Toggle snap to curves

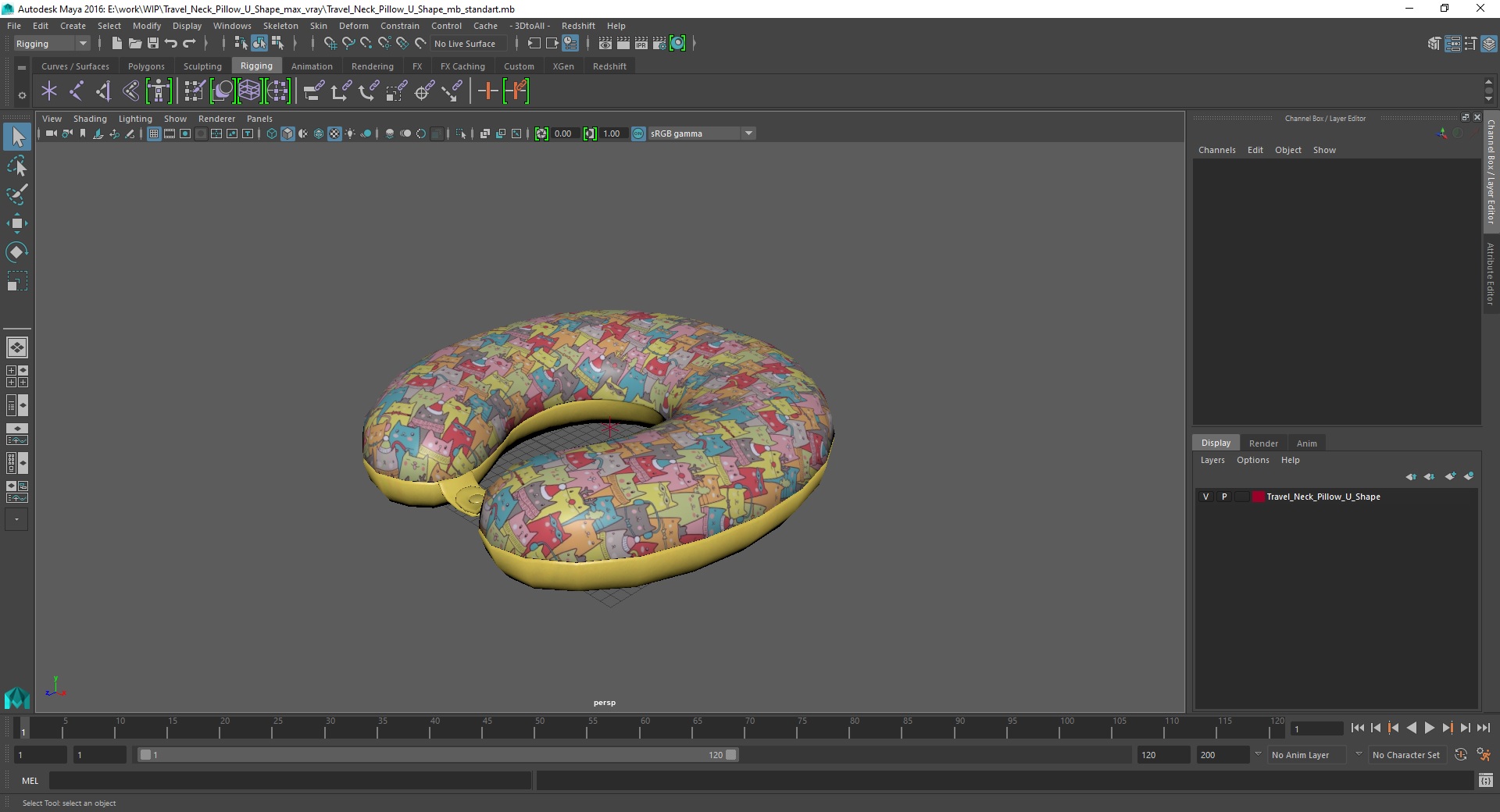348,44
